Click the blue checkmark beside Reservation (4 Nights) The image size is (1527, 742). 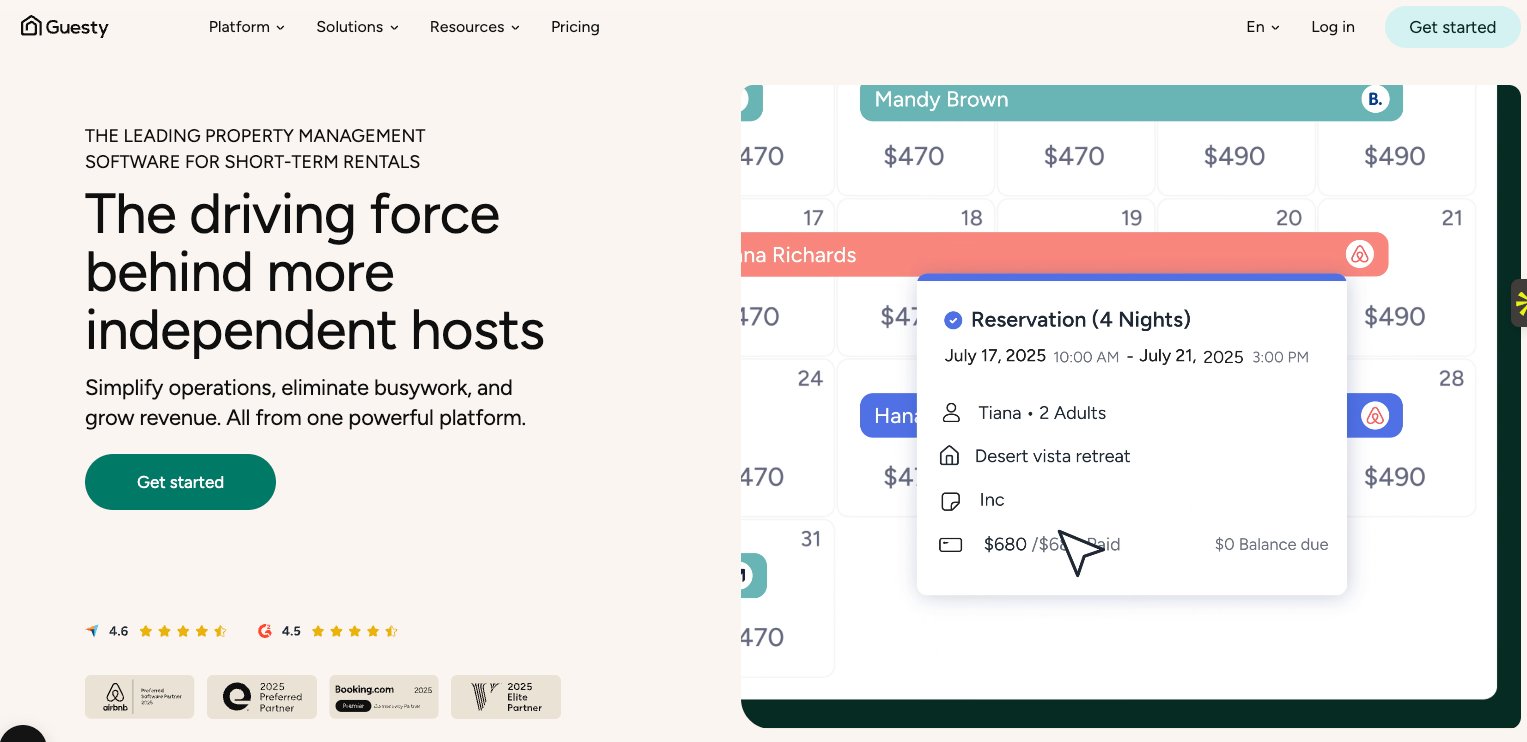point(953,320)
